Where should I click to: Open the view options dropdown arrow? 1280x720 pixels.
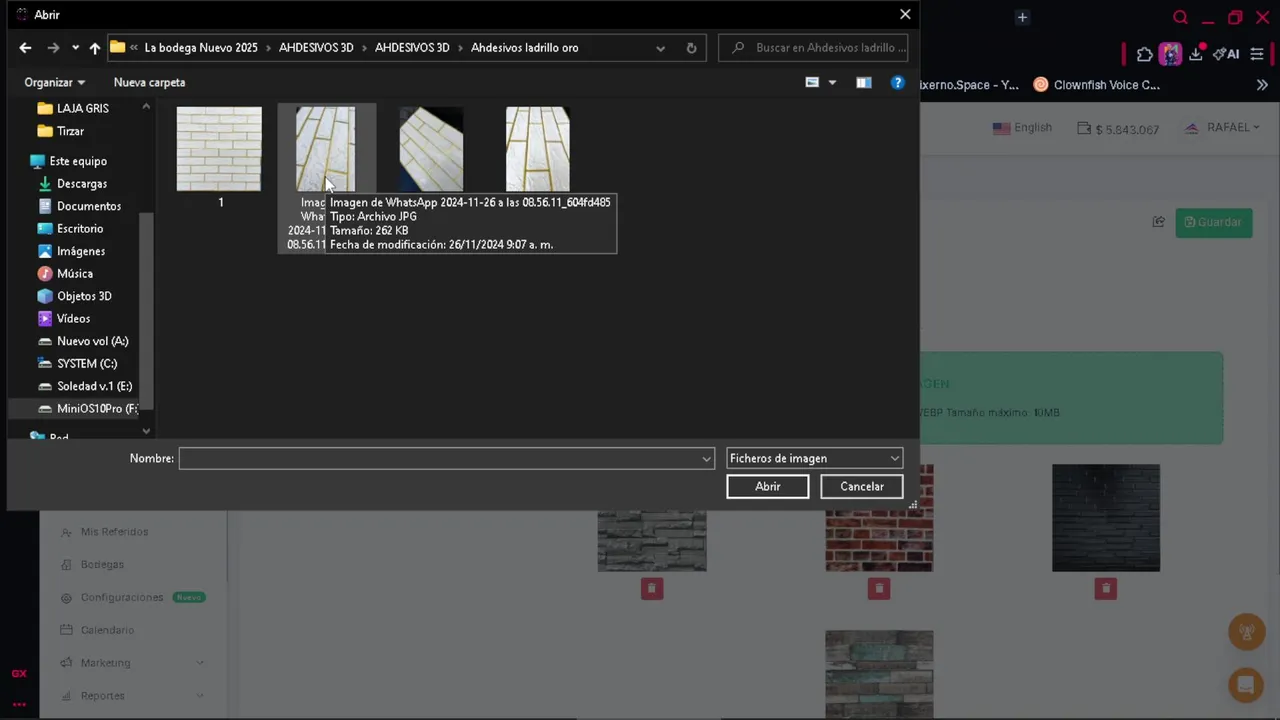coord(832,82)
